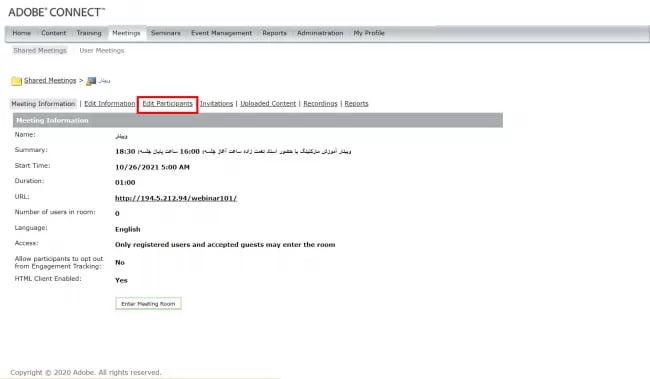Open the meeting Reports link

tap(357, 104)
